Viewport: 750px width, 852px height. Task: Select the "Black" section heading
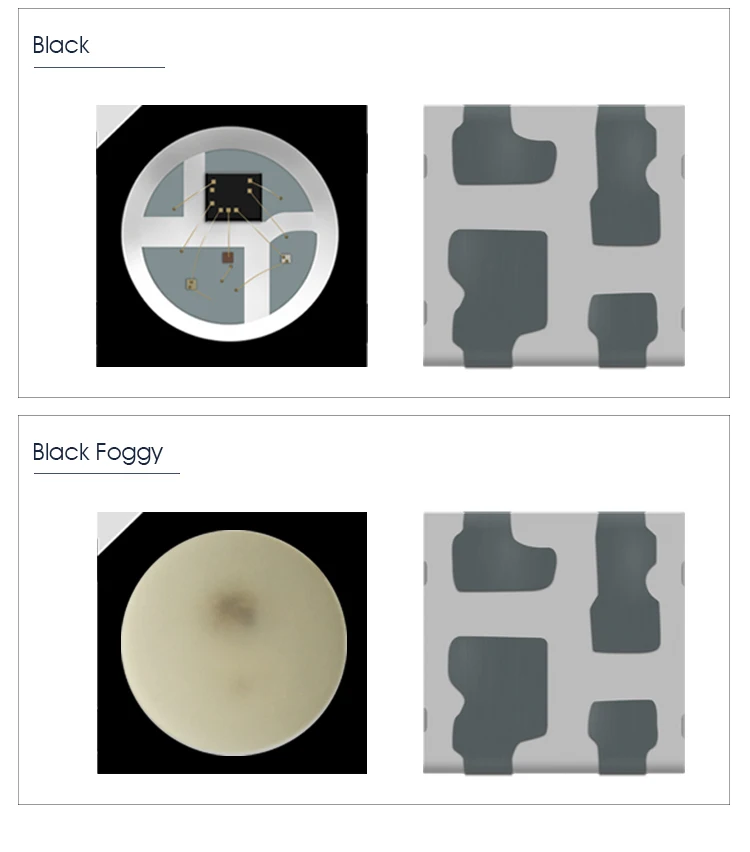tap(61, 45)
